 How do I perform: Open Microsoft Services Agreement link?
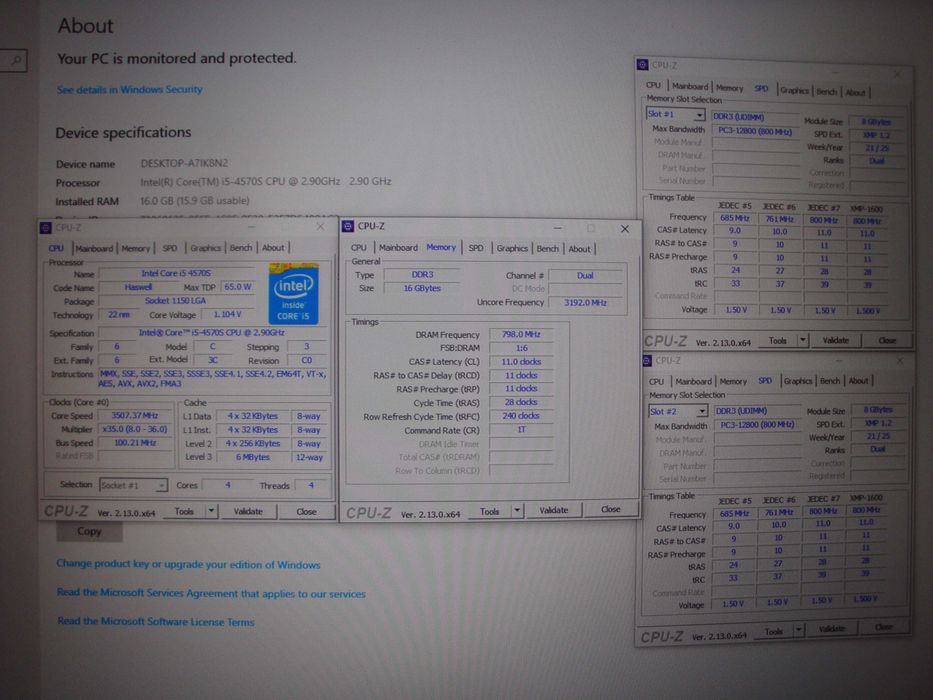tap(211, 593)
